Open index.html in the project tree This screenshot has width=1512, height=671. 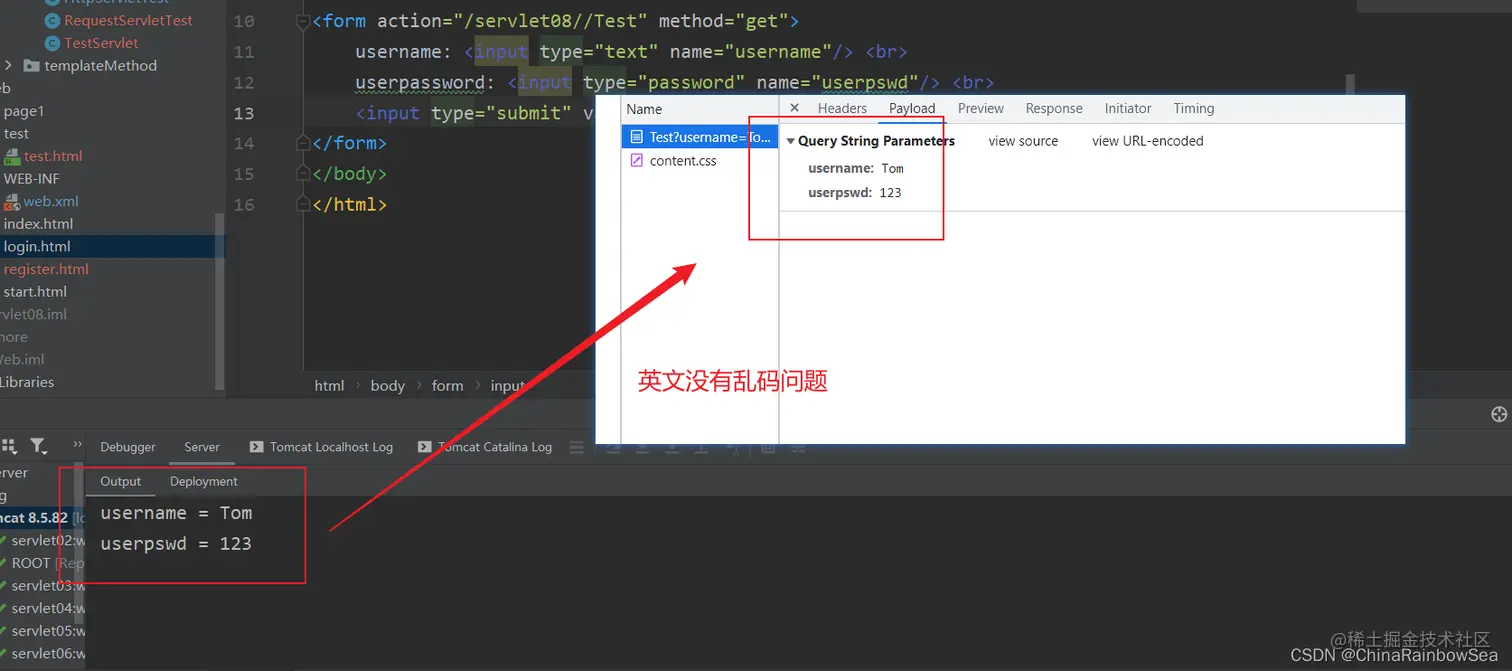point(38,224)
